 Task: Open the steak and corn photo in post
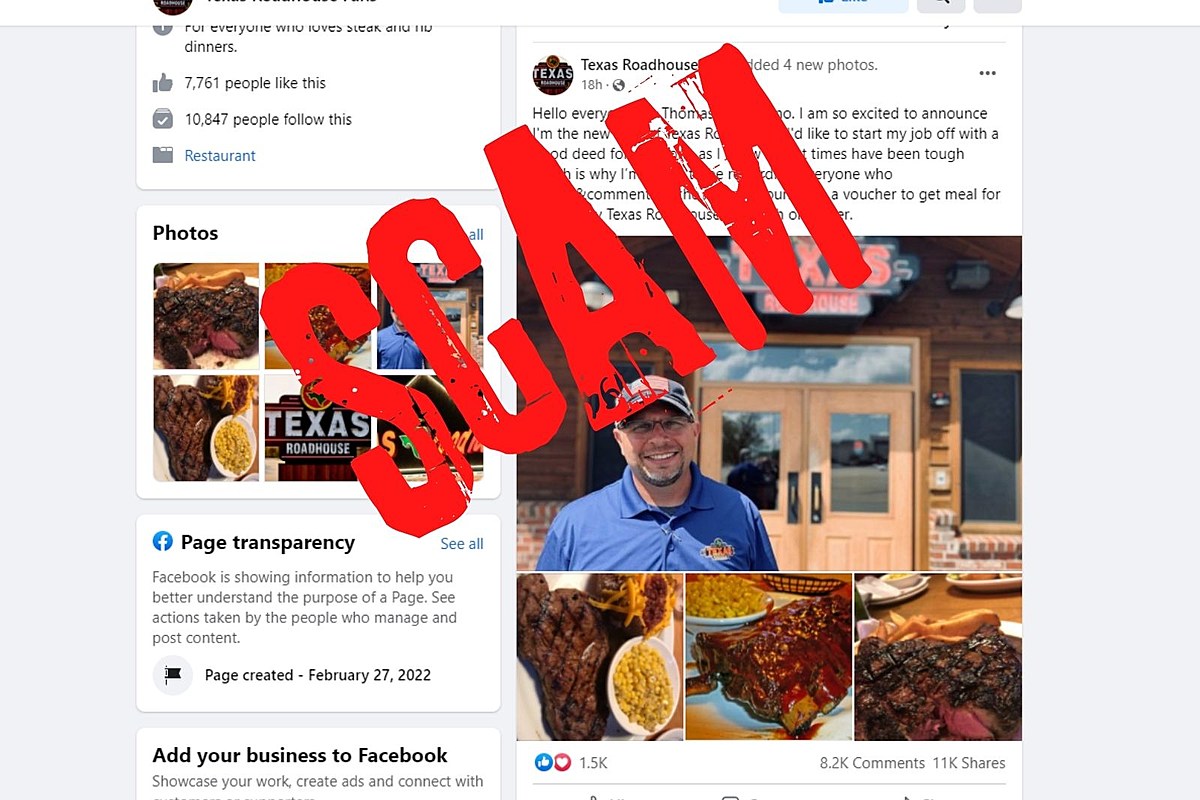pyautogui.click(x=600, y=656)
